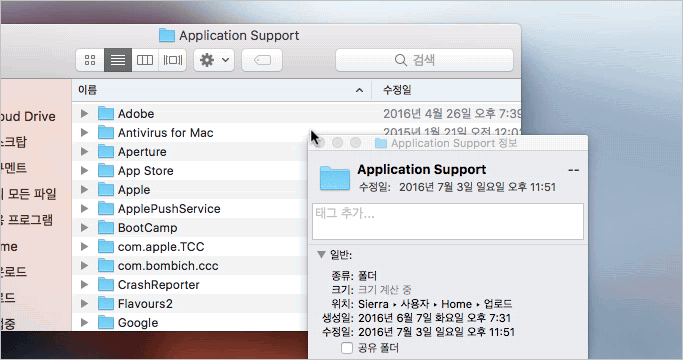This screenshot has height=360, width=683.
Task: Select the com.apple.TCC folder icon
Action: pos(105,246)
